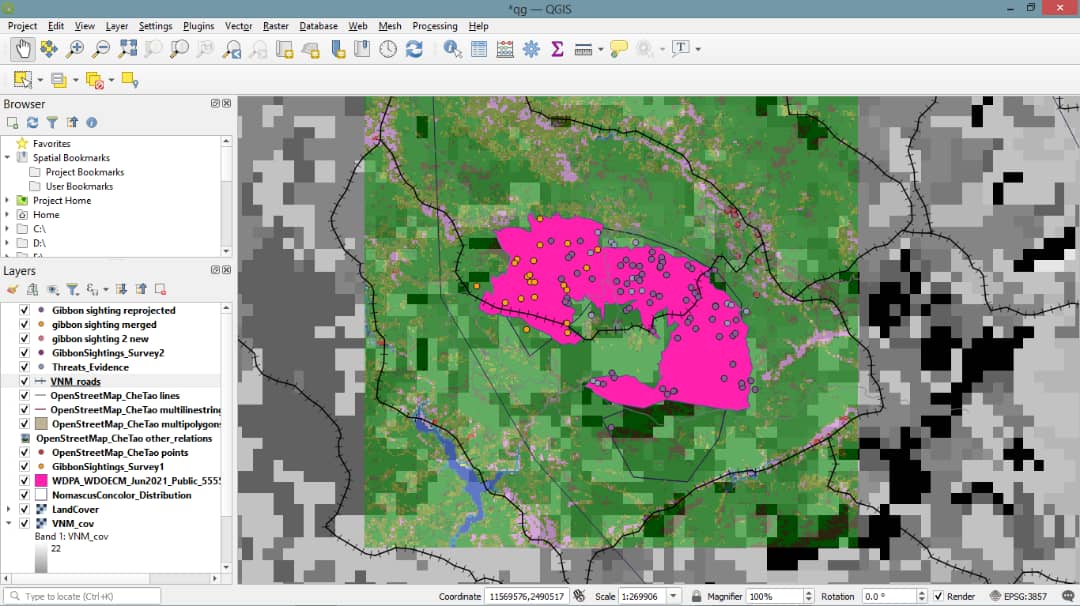Select the Measure Line ruler tool
1080x606 pixels.
point(583,49)
